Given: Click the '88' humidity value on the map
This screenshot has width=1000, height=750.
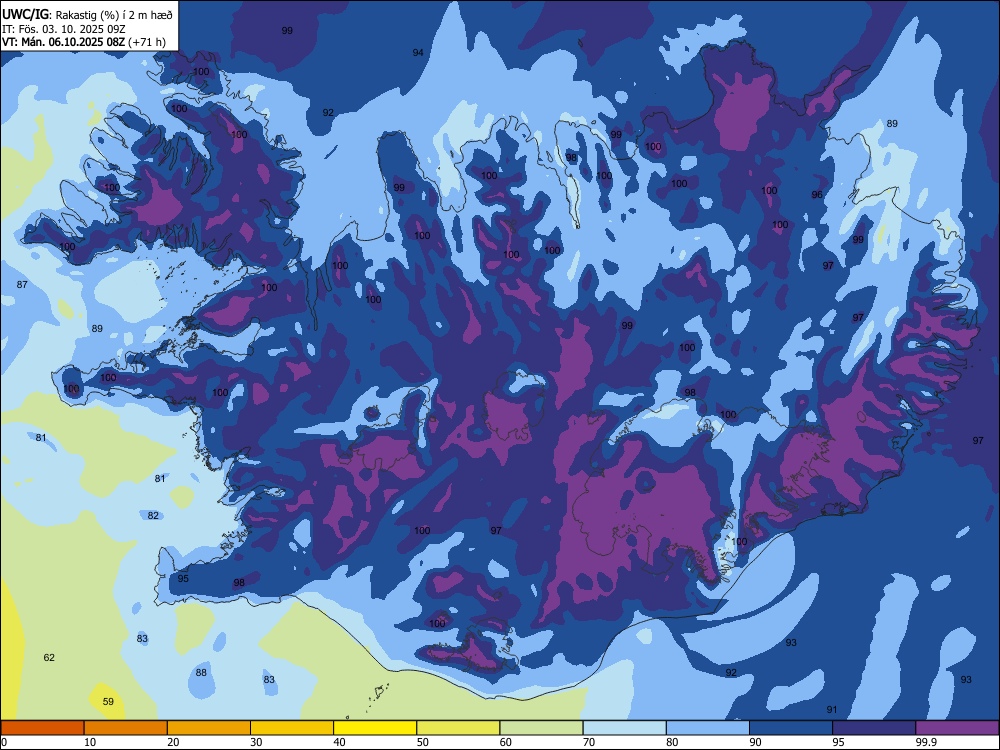Looking at the screenshot, I should [x=202, y=672].
